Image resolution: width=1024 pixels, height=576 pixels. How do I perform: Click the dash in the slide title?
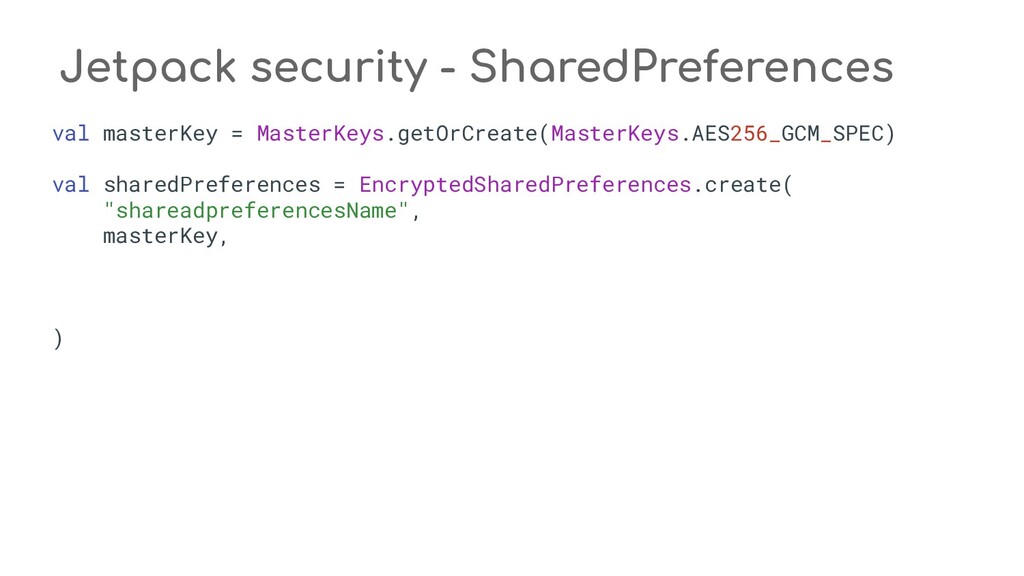tap(448, 70)
